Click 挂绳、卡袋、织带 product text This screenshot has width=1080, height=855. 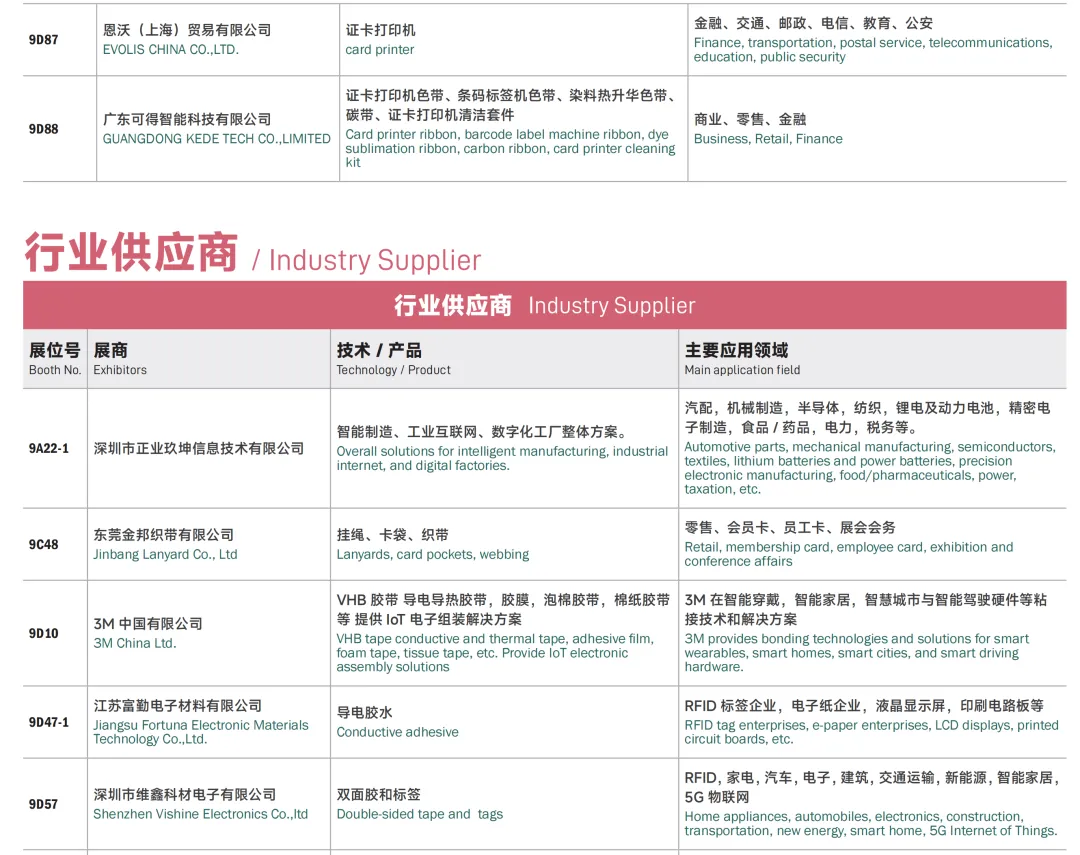393,535
